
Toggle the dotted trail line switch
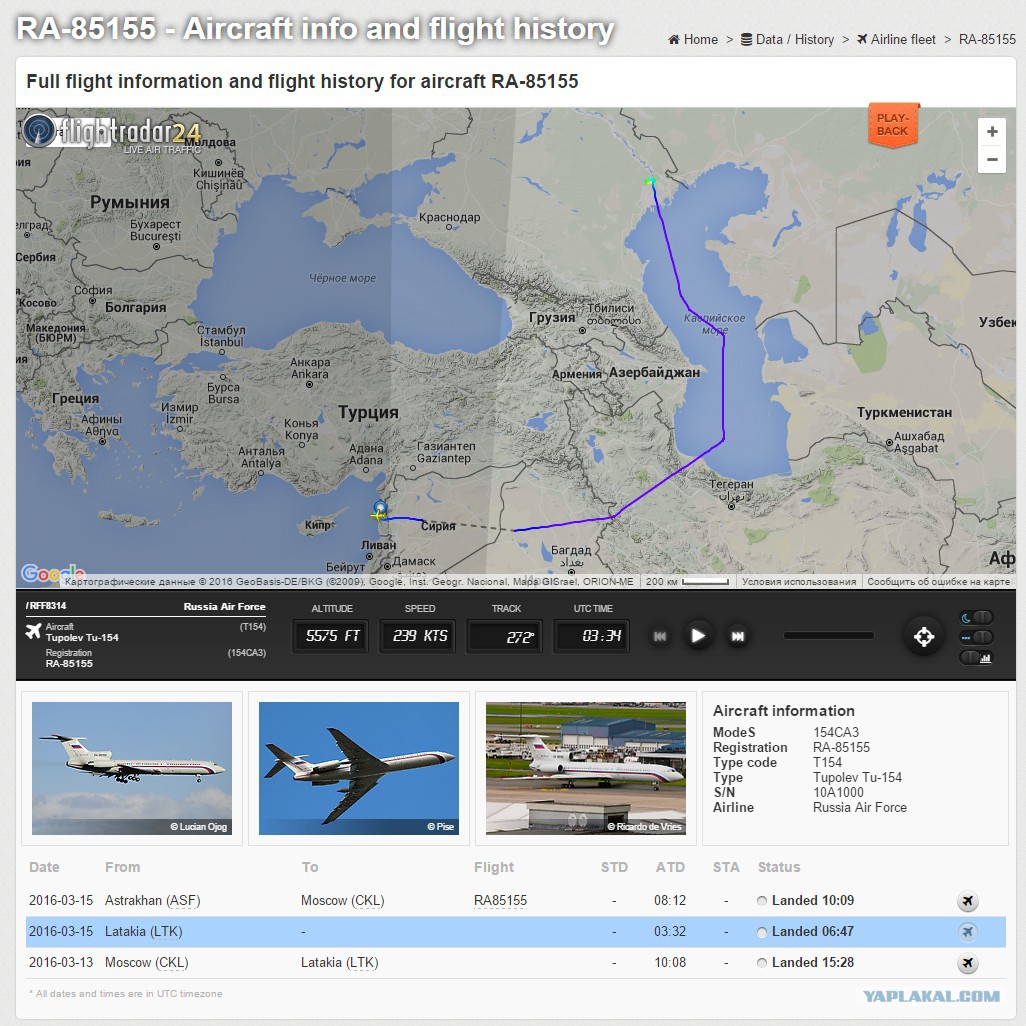[x=977, y=637]
